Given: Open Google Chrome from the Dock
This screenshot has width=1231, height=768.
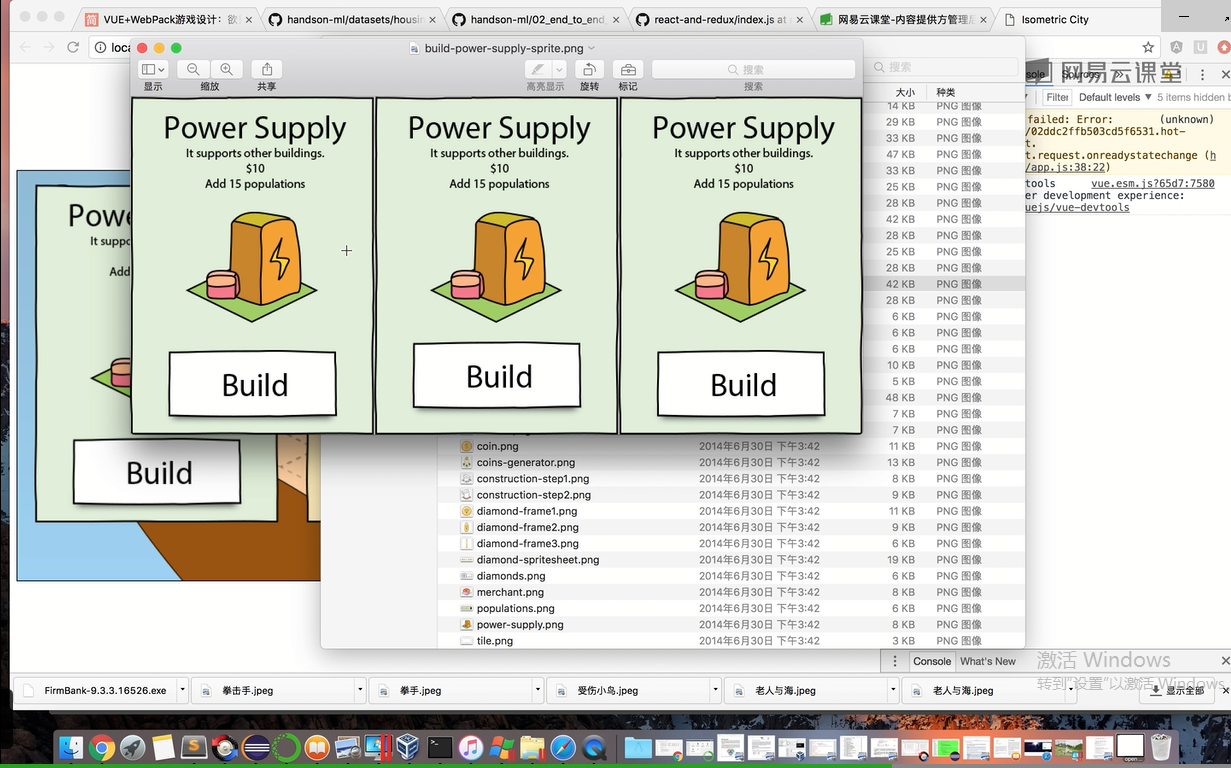Looking at the screenshot, I should coord(101,747).
